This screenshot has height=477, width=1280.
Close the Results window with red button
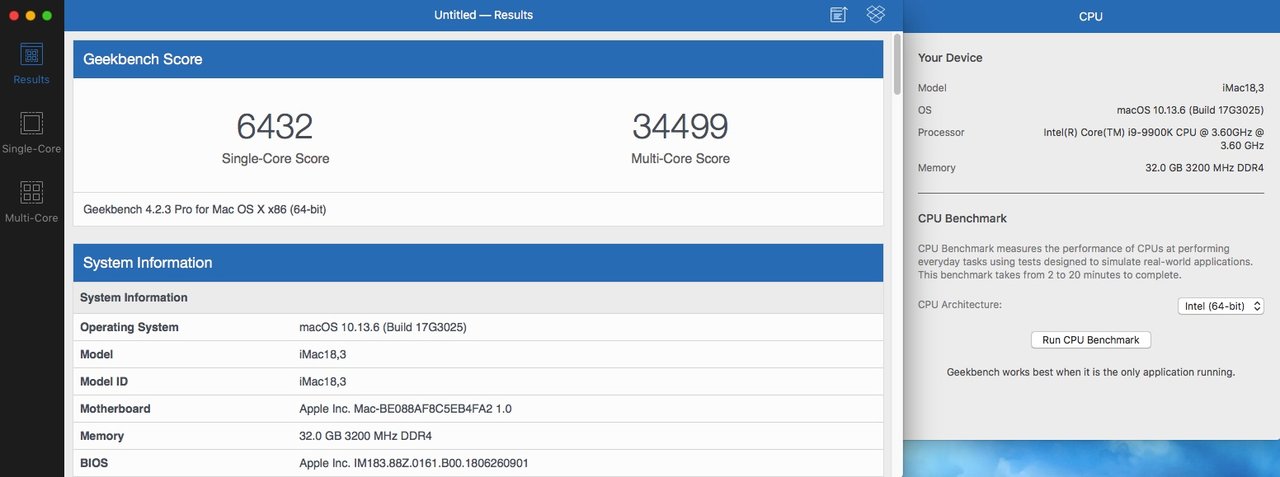(x=13, y=16)
